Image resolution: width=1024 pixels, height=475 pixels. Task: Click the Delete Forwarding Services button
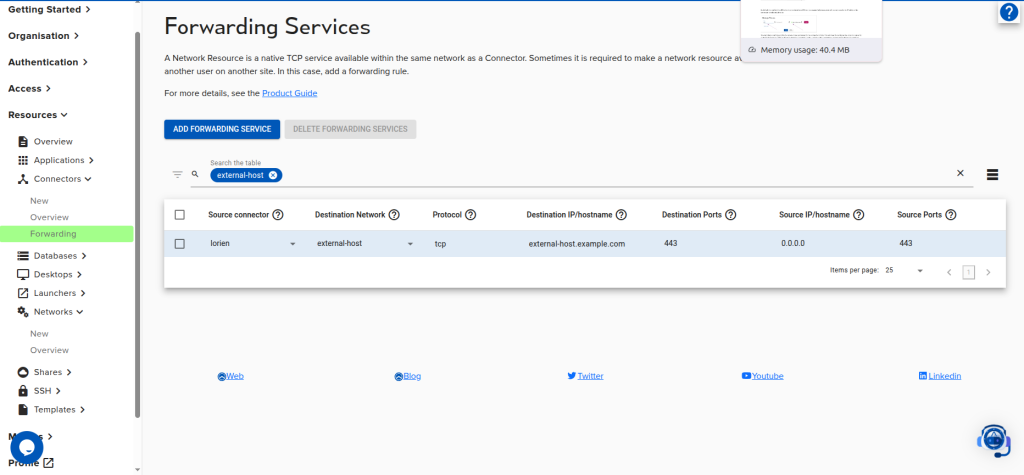pyautogui.click(x=350, y=129)
